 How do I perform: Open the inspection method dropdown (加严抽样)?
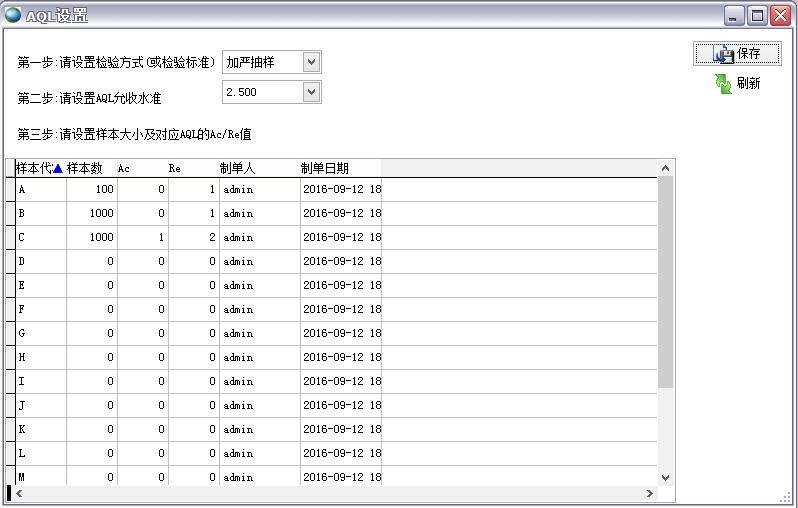[x=311, y=62]
